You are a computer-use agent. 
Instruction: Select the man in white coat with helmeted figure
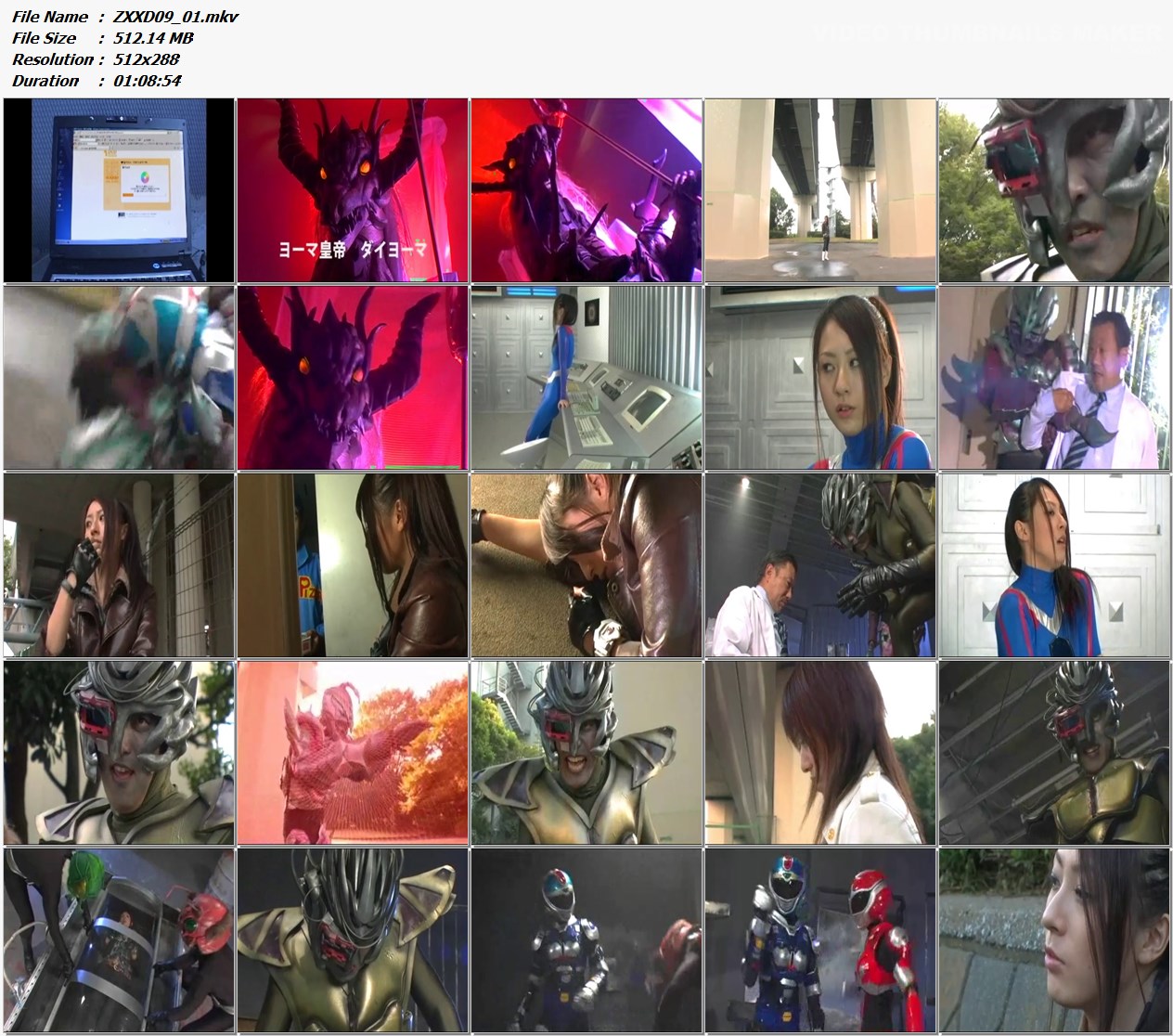(x=820, y=565)
